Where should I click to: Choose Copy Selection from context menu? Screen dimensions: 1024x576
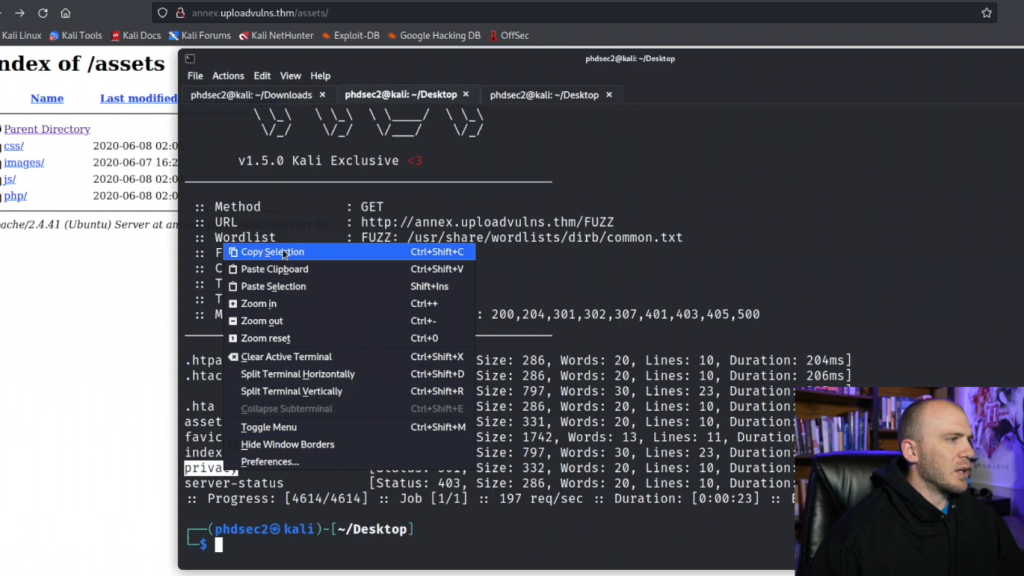pyautogui.click(x=272, y=252)
